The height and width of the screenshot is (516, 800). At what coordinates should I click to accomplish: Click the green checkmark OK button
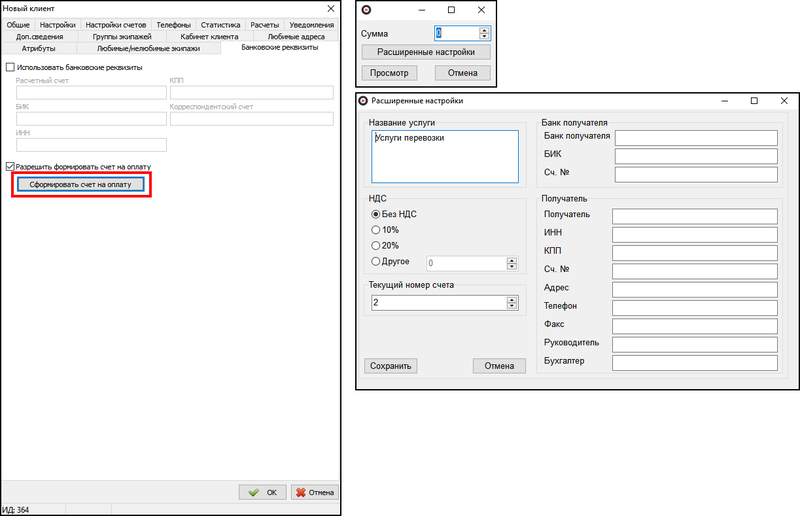262,492
